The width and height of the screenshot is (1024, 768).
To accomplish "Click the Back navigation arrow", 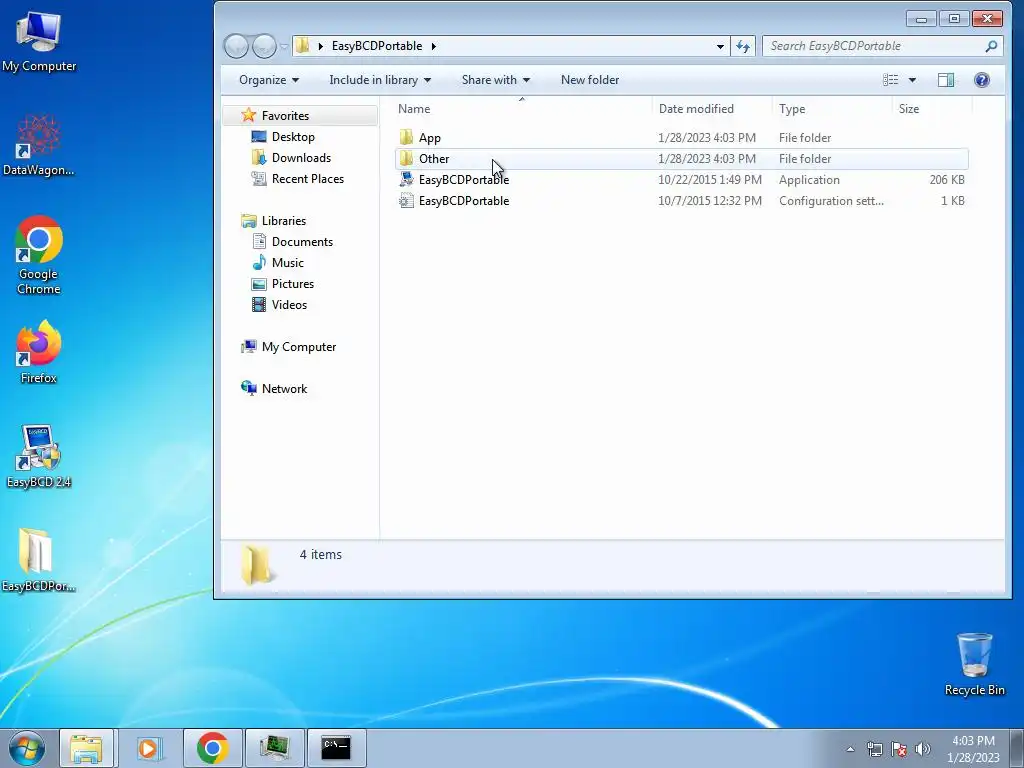I will (x=236, y=46).
